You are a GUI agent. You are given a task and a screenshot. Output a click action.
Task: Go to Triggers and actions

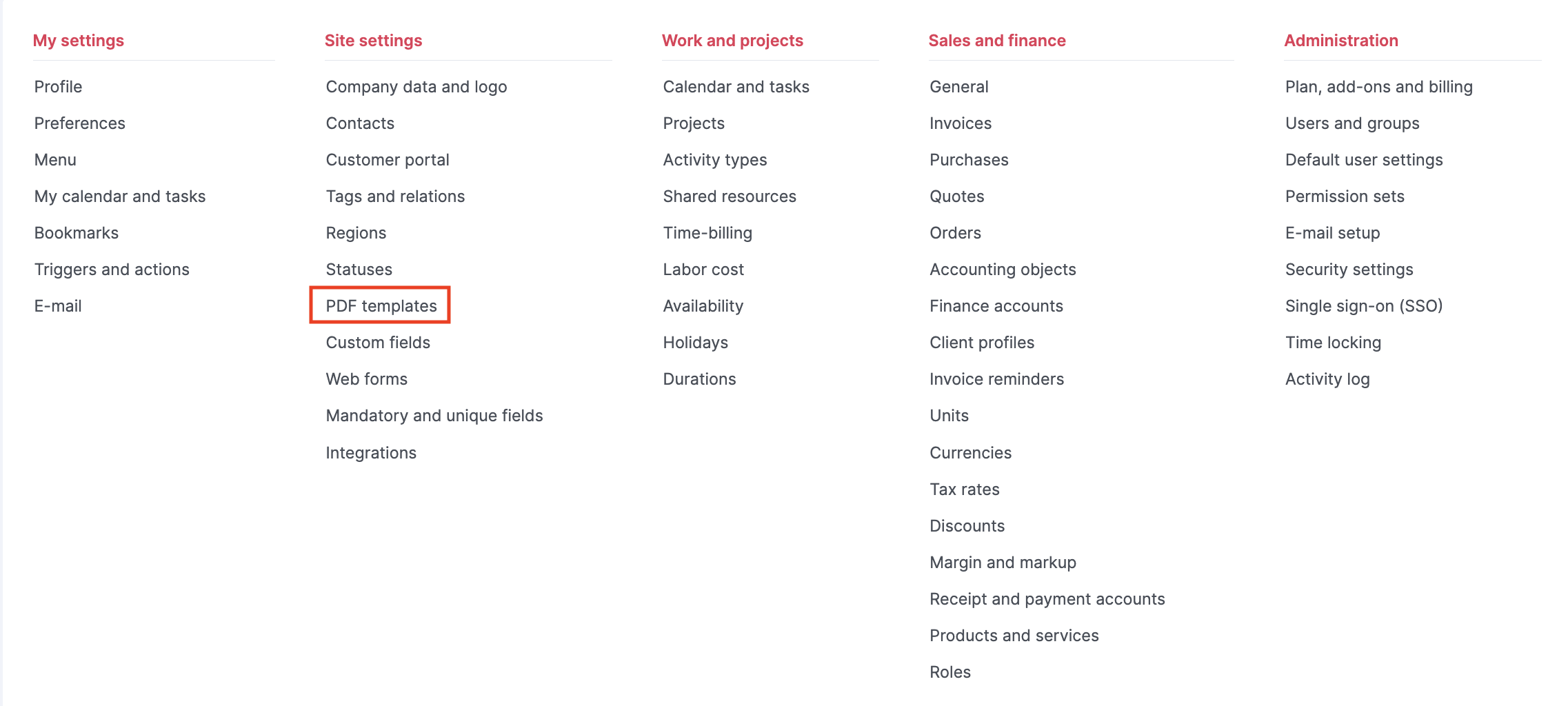111,269
